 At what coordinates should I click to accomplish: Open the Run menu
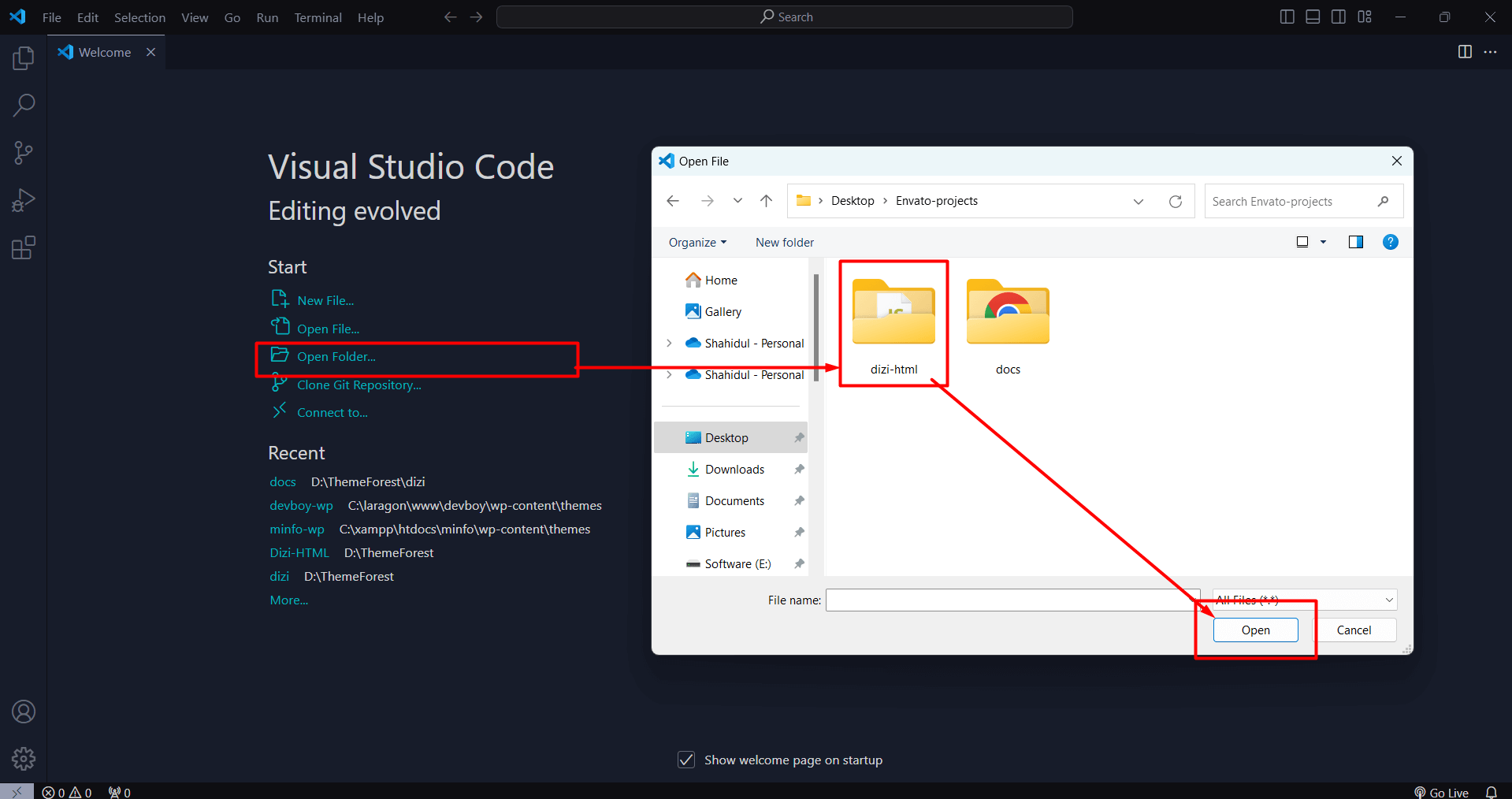coord(267,17)
